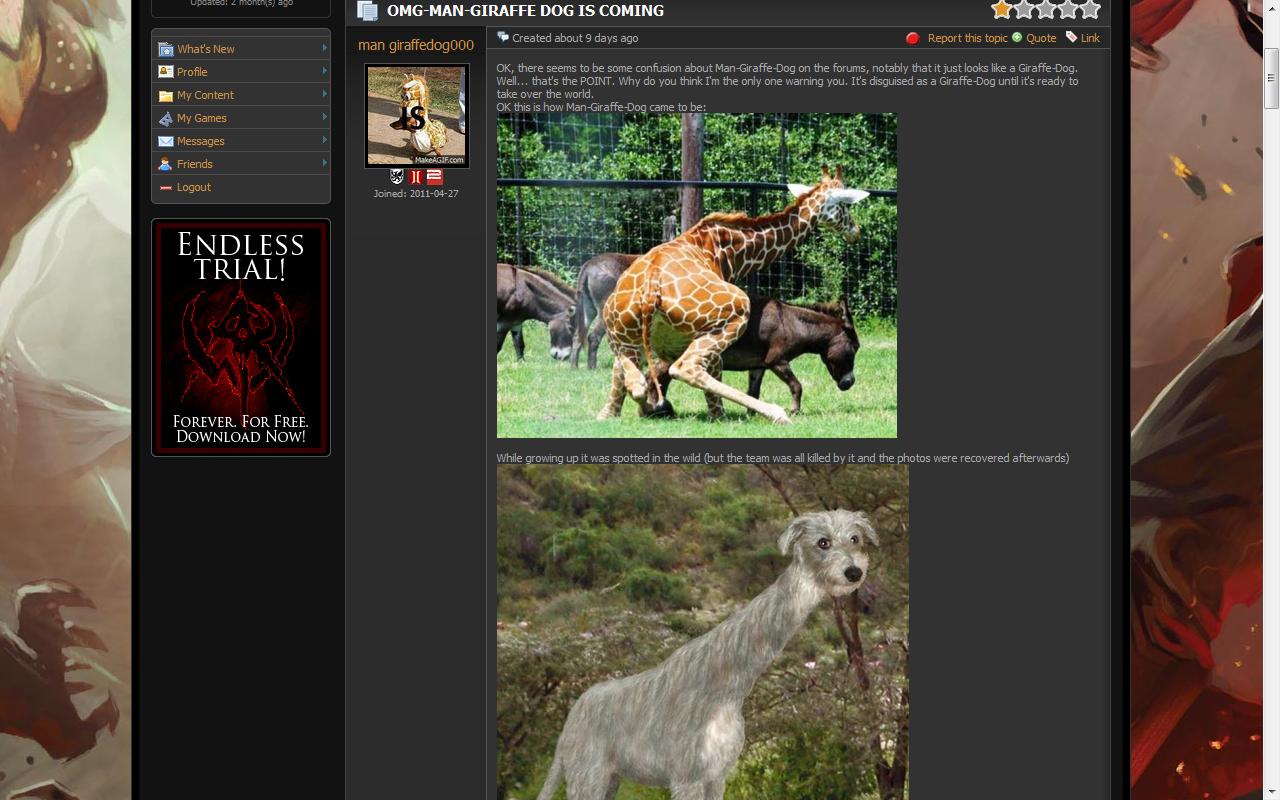
Task: Click the Logout icon in the sidebar
Action: pyautogui.click(x=164, y=187)
